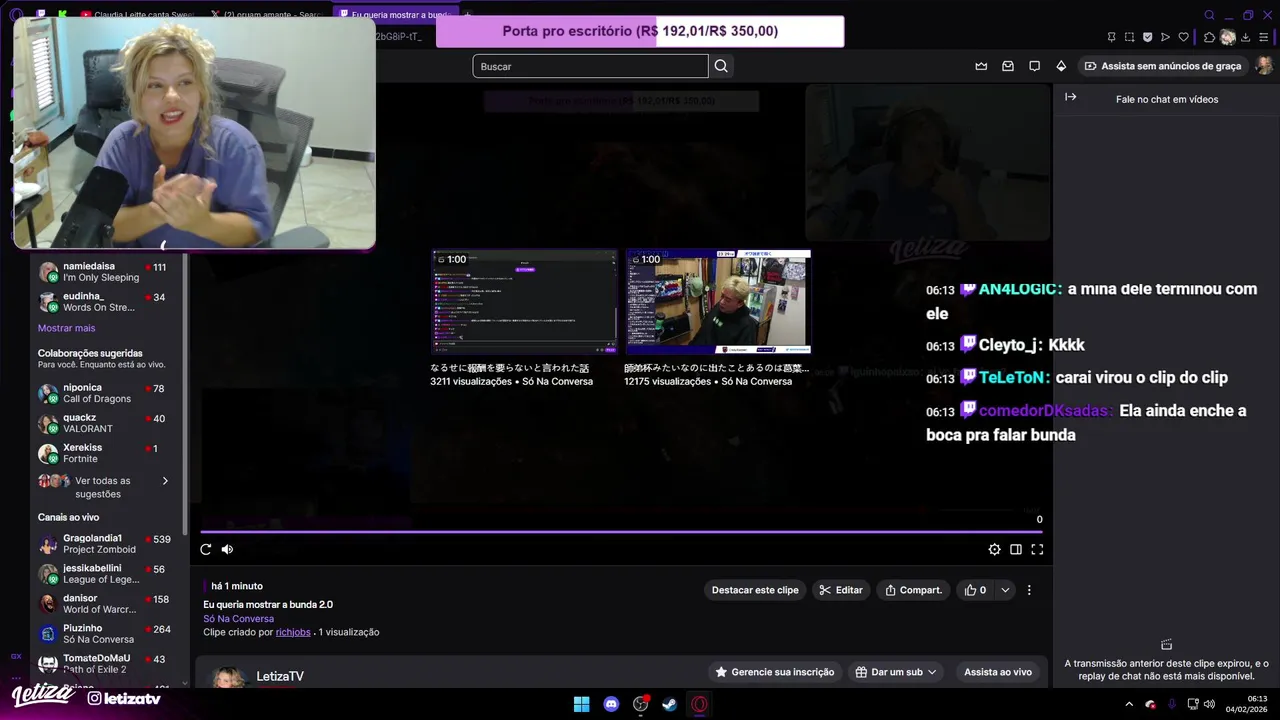Open browser easy setup sliders icon
This screenshot has width=1280, height=720.
(x=1266, y=37)
